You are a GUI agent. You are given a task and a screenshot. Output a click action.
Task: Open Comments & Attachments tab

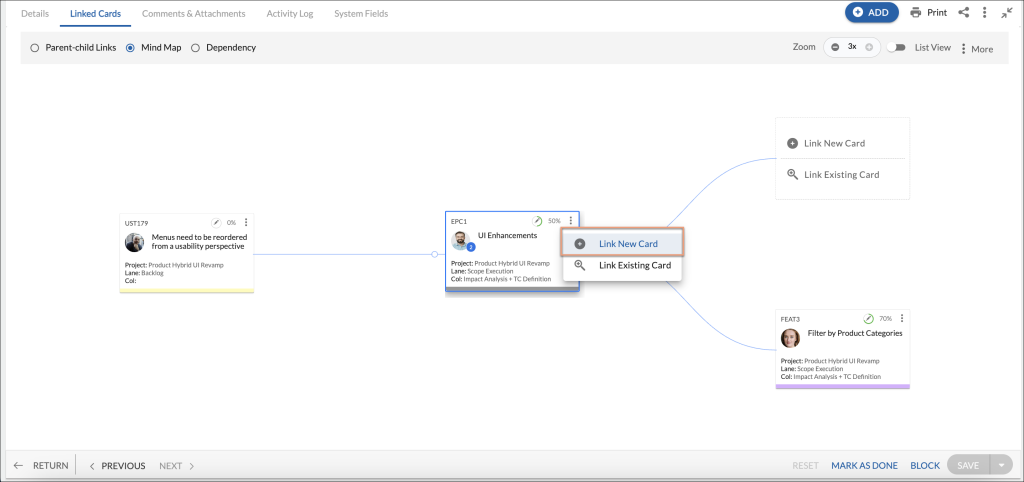coord(194,13)
